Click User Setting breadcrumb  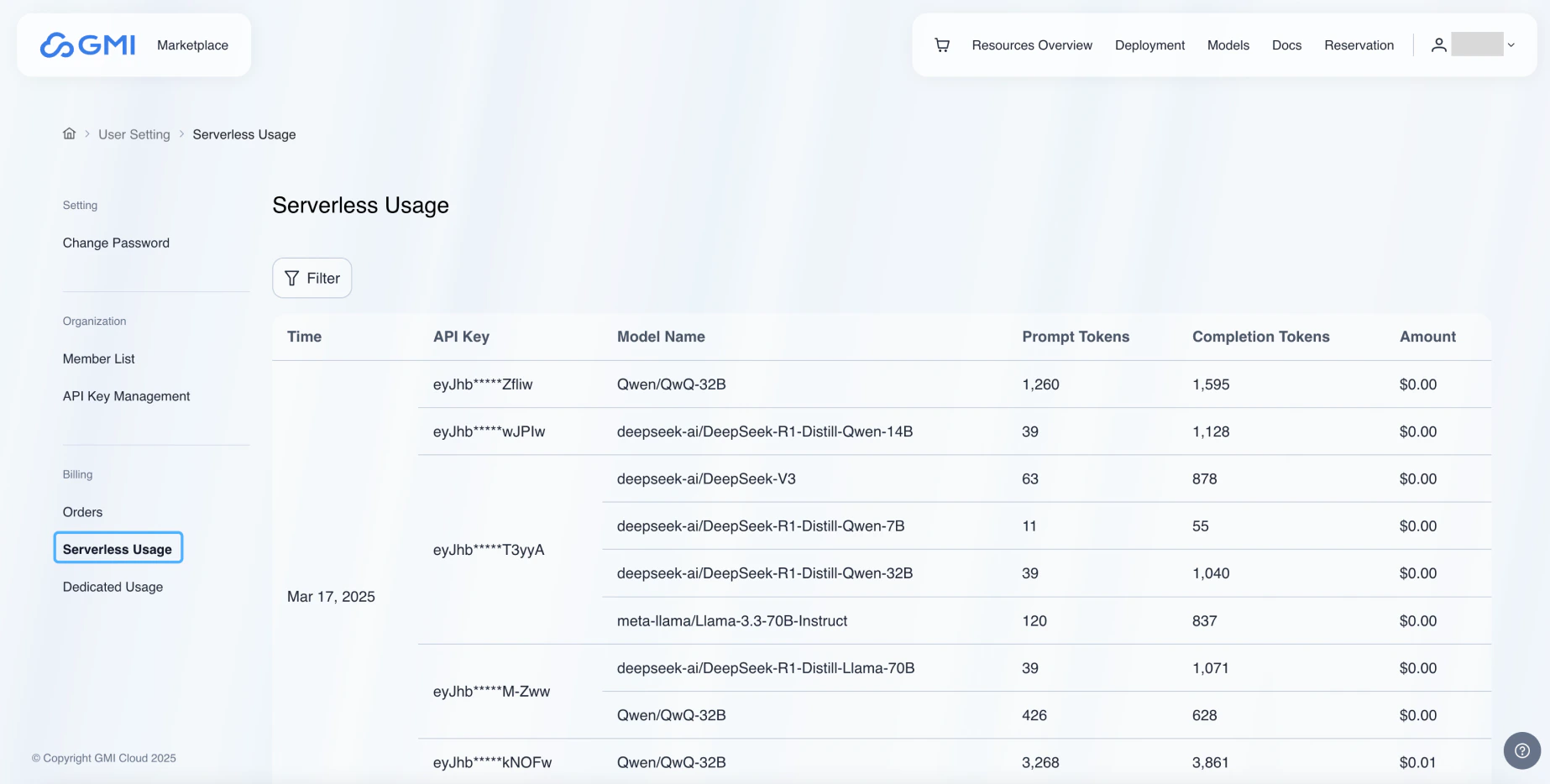click(134, 134)
